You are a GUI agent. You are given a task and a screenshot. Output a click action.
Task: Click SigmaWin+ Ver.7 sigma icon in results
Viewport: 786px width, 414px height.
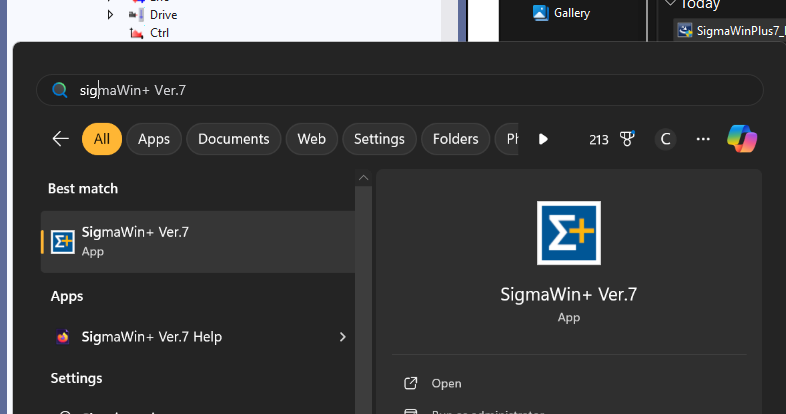[x=63, y=242]
